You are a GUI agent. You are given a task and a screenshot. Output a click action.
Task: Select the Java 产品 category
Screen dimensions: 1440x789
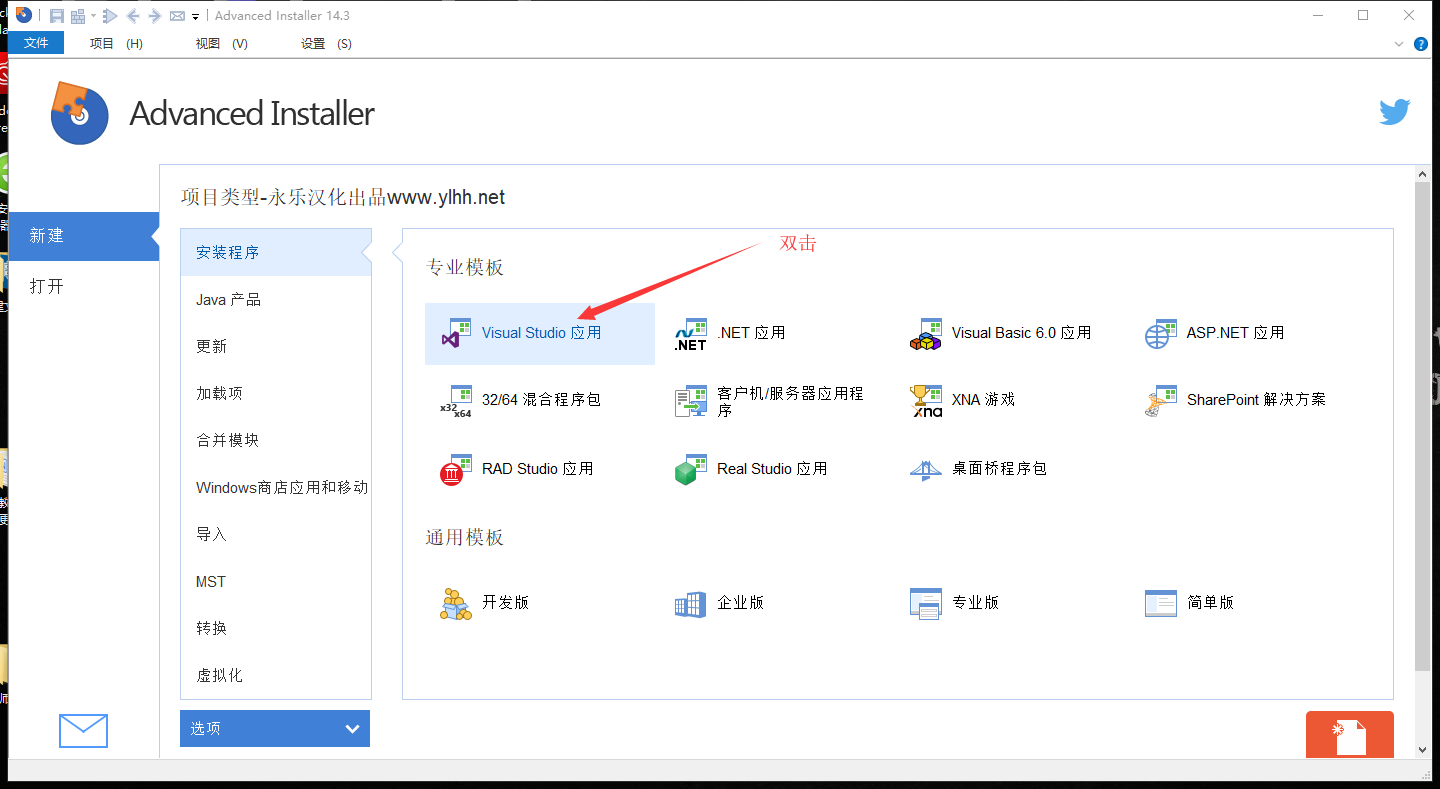[276, 299]
